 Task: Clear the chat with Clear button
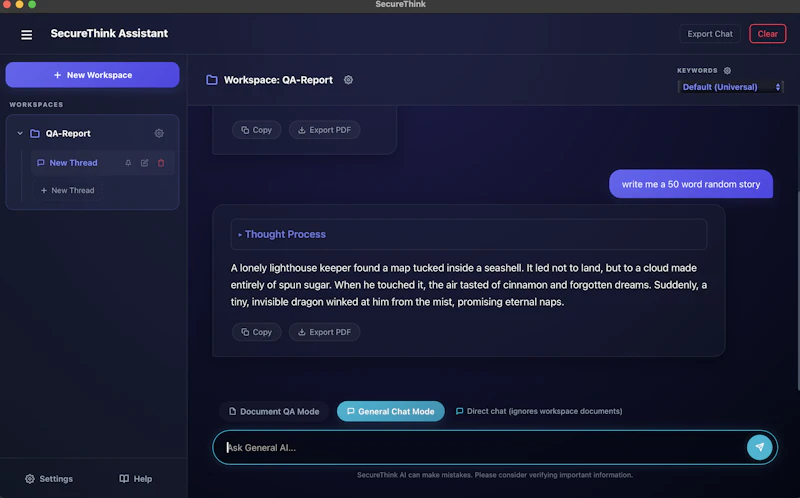coord(767,34)
